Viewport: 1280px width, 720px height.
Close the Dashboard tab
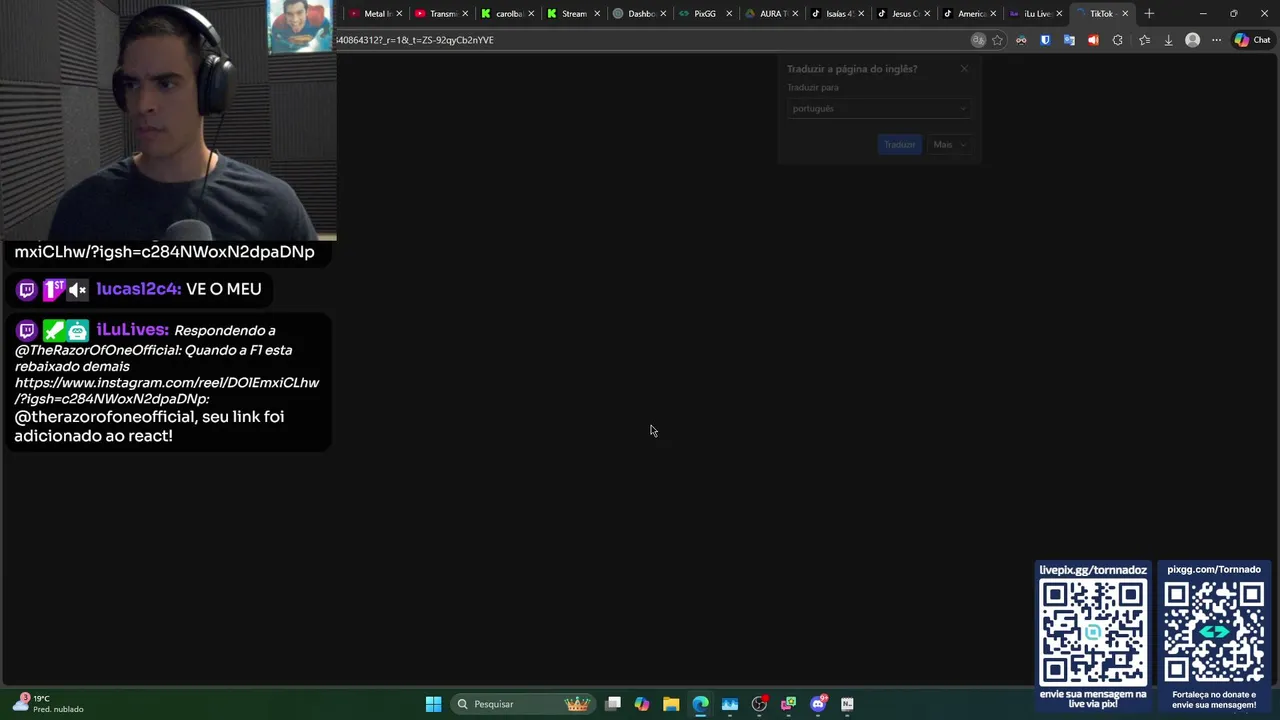(x=663, y=14)
